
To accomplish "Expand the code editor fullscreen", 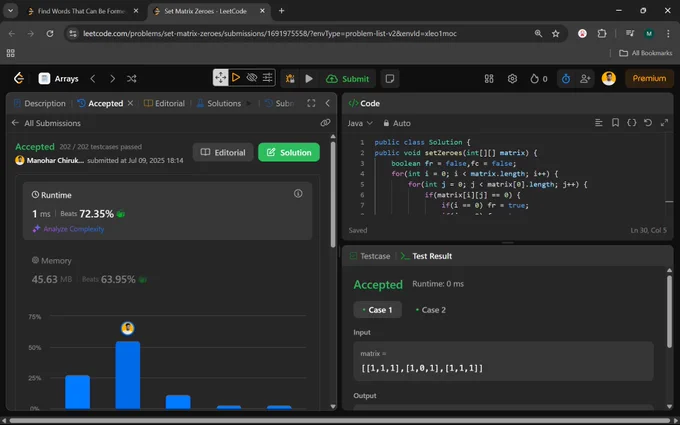I will click(x=664, y=123).
